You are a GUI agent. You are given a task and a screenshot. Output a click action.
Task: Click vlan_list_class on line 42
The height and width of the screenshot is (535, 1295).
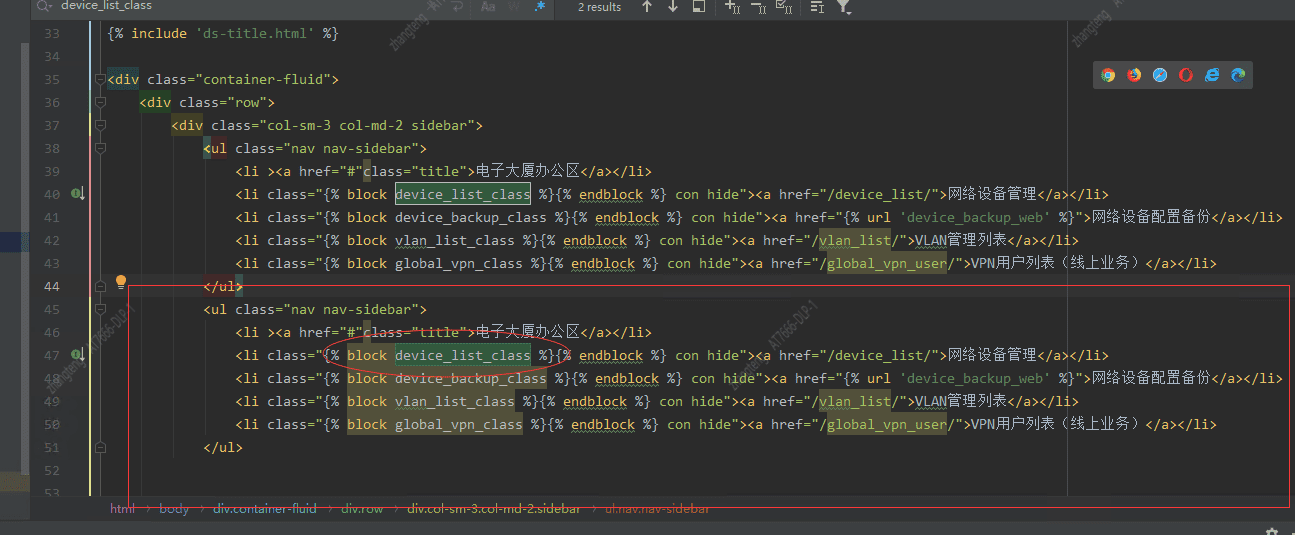point(455,240)
